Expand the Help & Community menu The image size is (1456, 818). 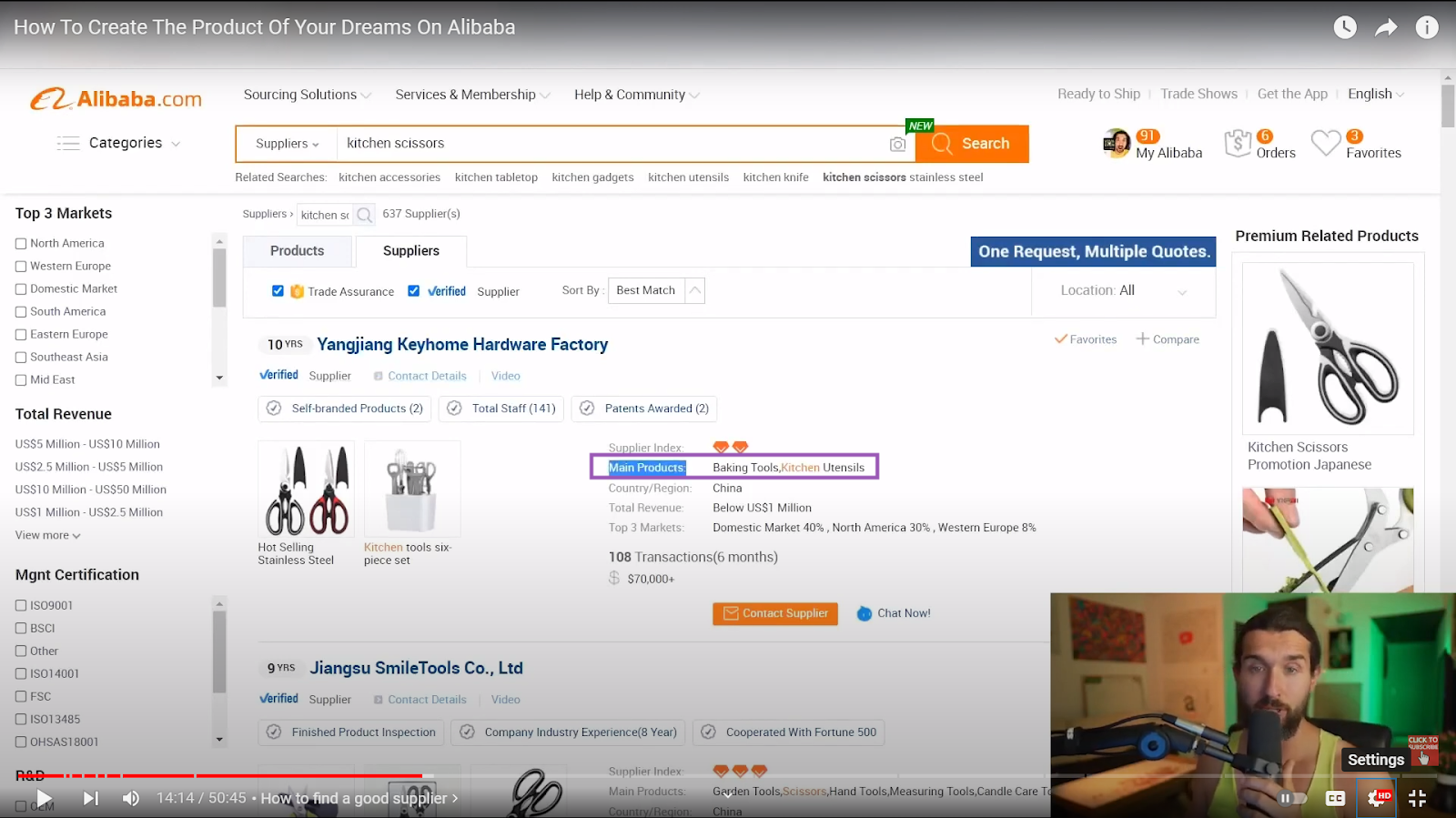[x=636, y=95]
